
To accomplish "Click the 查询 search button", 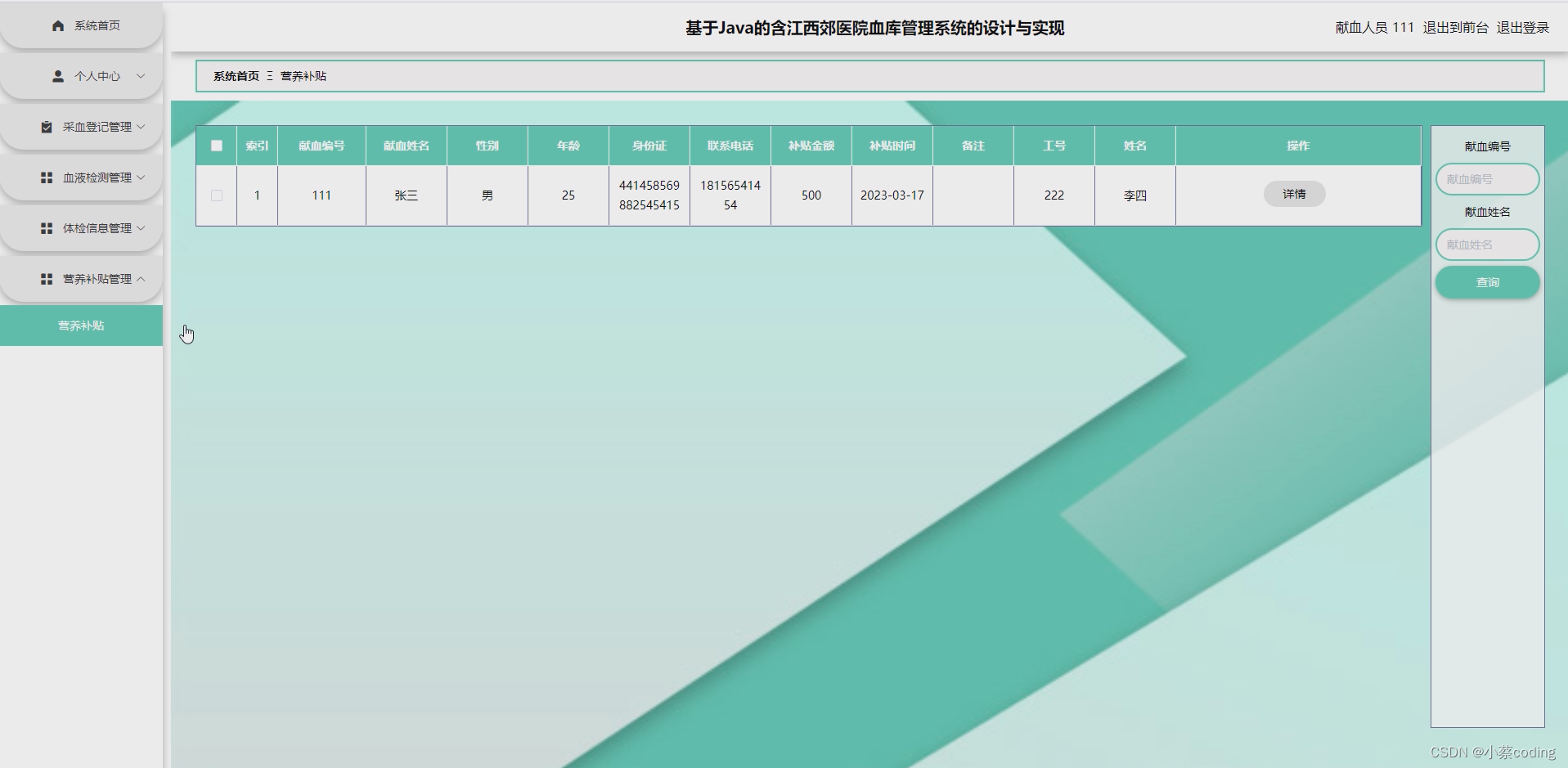I will (x=1487, y=282).
